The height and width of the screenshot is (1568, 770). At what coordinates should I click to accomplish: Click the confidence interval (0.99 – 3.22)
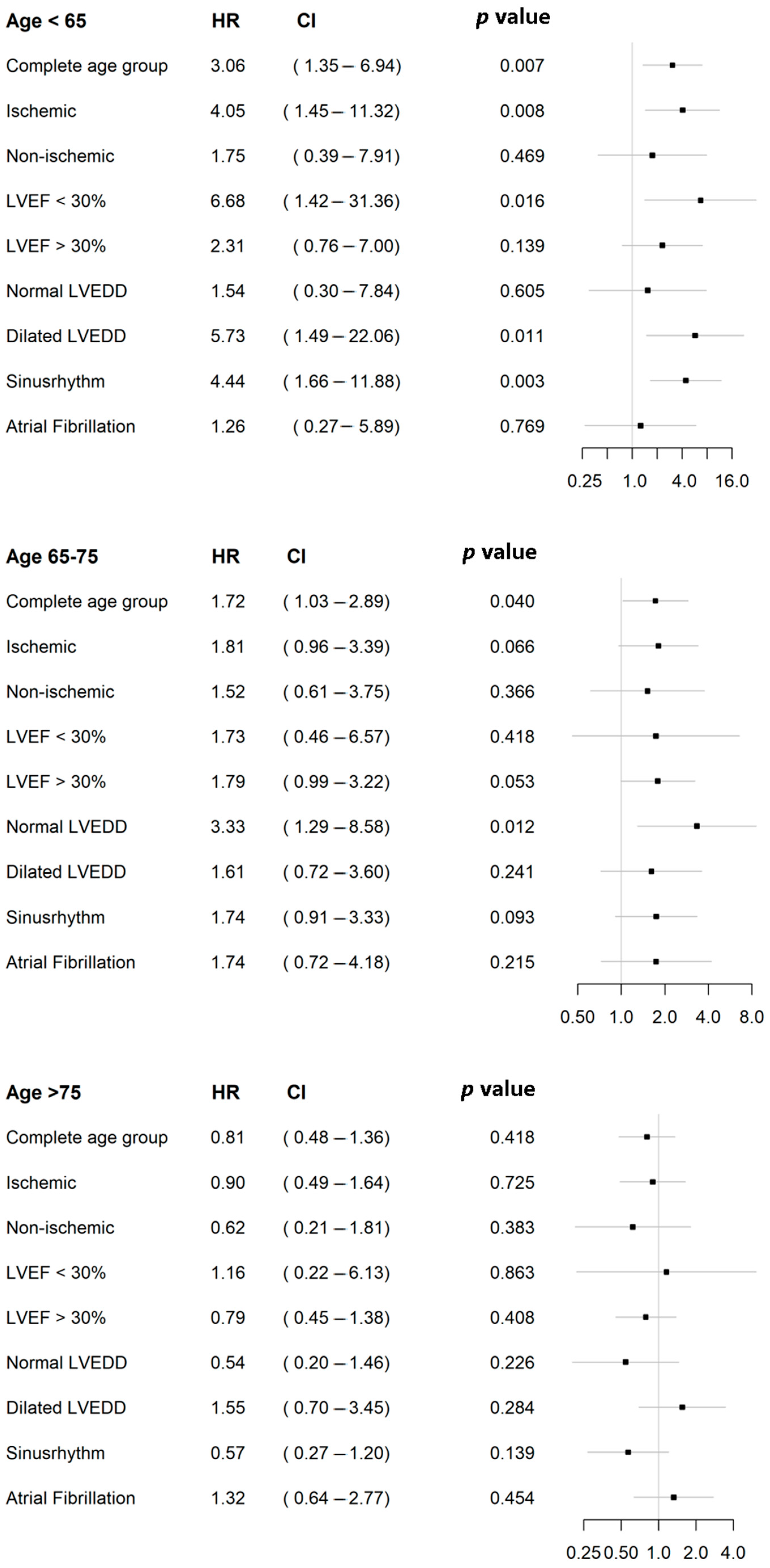(x=337, y=782)
